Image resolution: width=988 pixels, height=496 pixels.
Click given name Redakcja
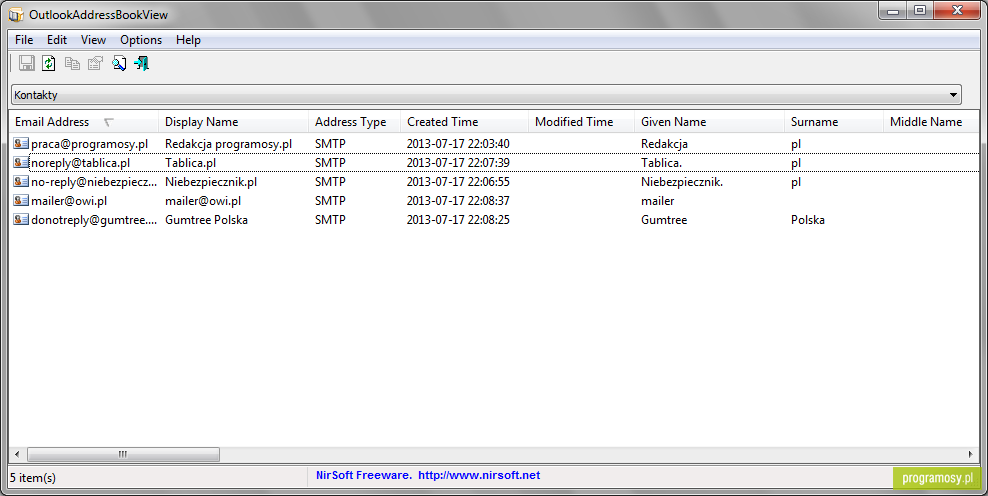coord(664,144)
